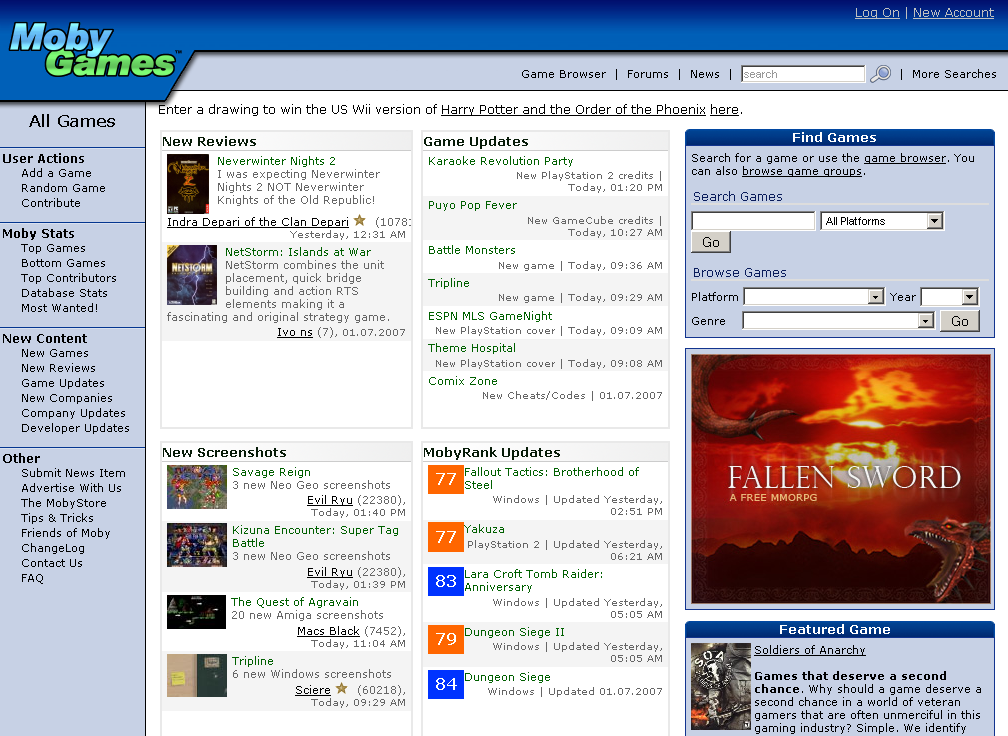
Task: Click the browse game groups link
Action: pyautogui.click(x=802, y=171)
